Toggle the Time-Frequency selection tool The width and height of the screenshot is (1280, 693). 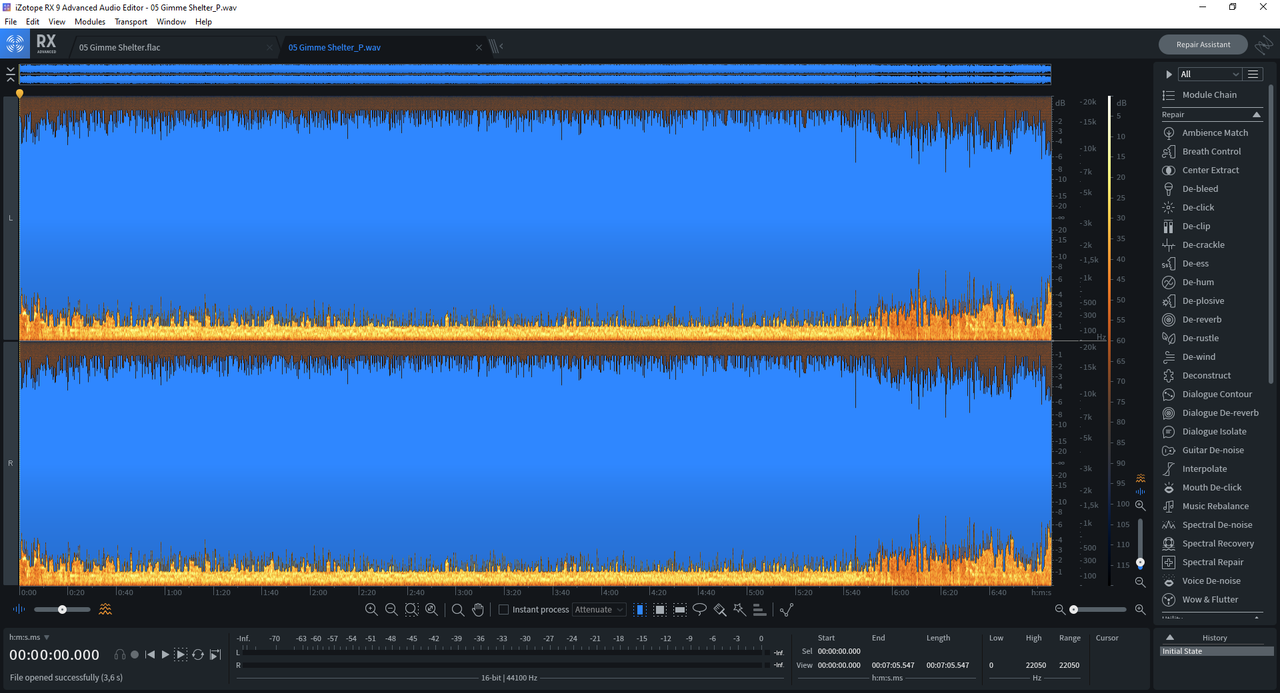(660, 609)
